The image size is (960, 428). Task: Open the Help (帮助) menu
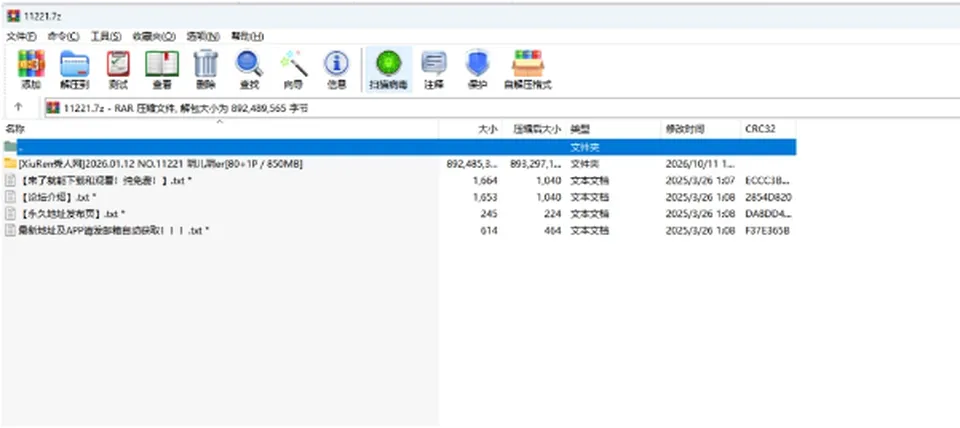(247, 36)
